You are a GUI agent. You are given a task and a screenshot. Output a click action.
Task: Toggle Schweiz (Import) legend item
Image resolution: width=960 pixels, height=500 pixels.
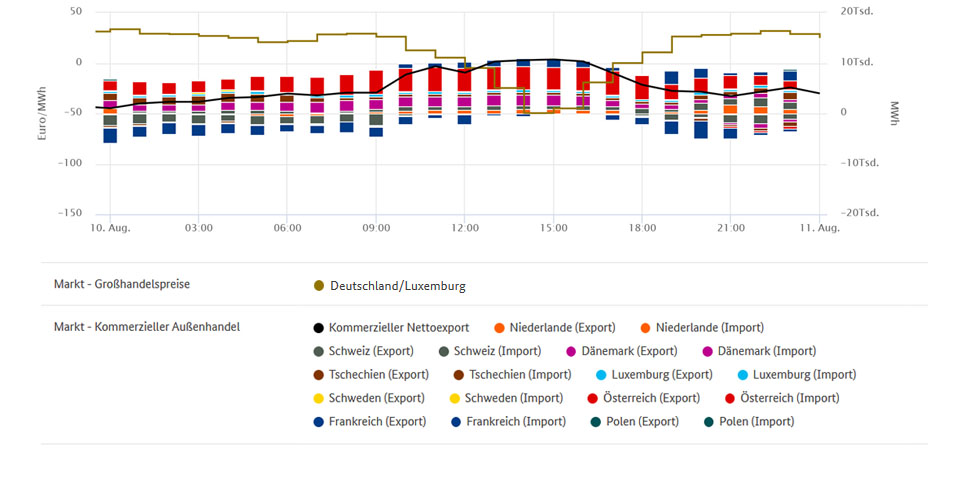(490, 351)
